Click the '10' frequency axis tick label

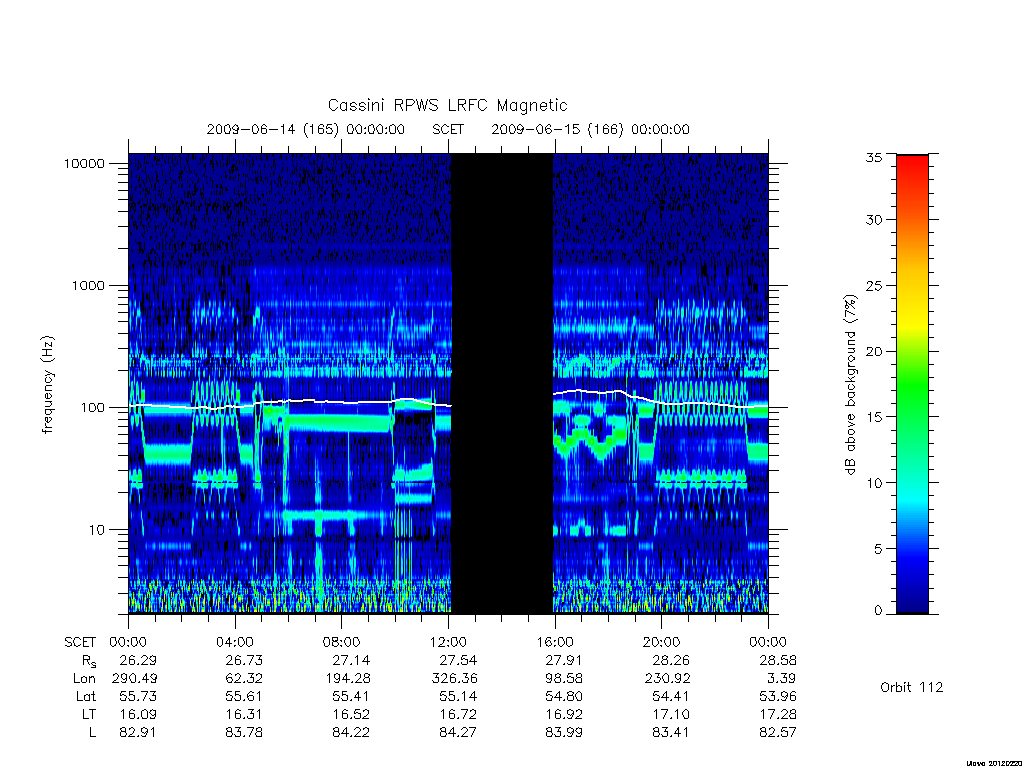click(x=97, y=530)
